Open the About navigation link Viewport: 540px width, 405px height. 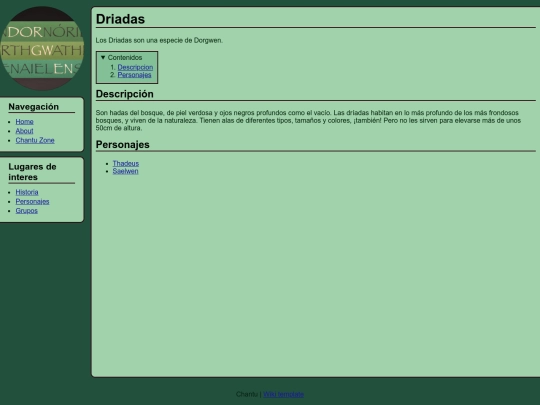[x=24, y=131]
